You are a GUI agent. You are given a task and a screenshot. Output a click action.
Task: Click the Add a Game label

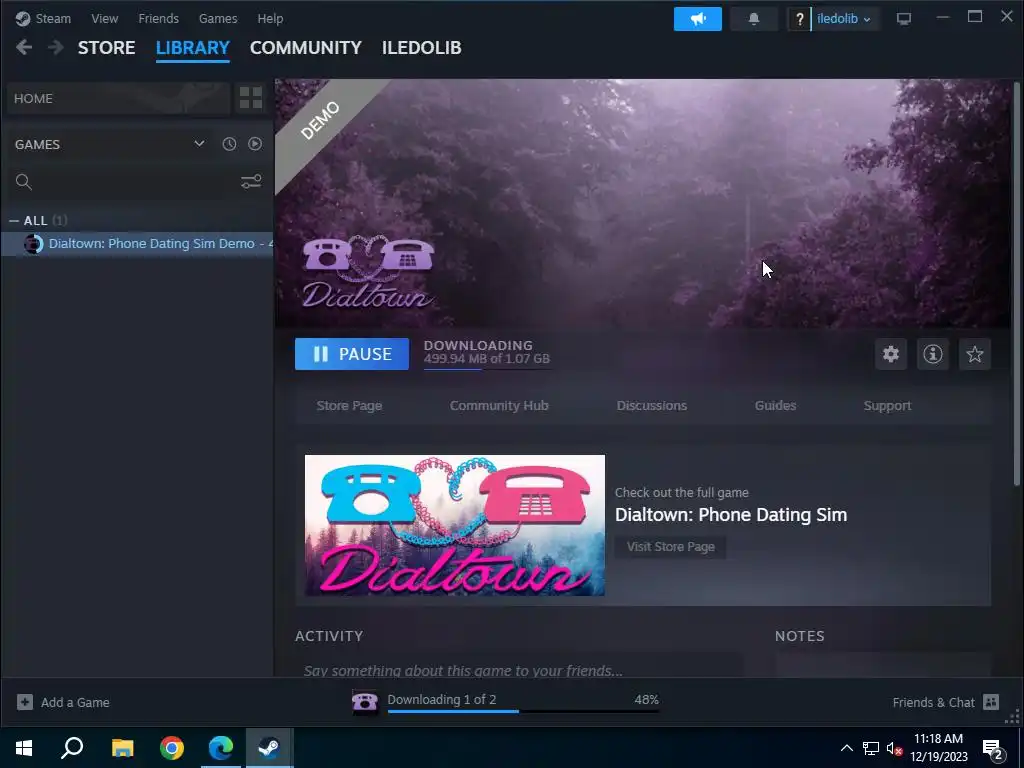(75, 702)
